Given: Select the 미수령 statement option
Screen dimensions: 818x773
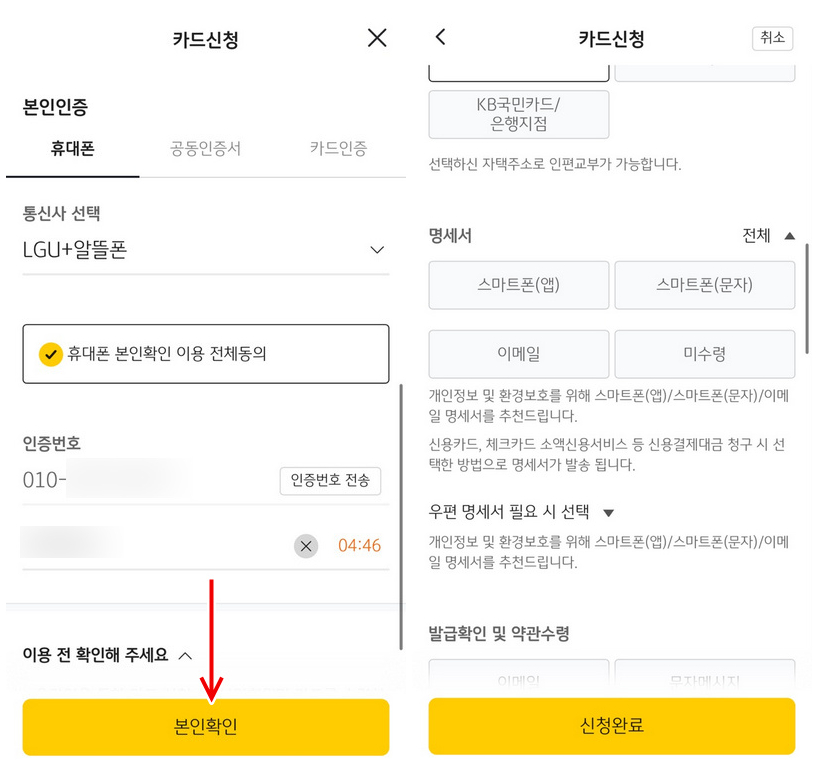Looking at the screenshot, I should pyautogui.click(x=703, y=354).
